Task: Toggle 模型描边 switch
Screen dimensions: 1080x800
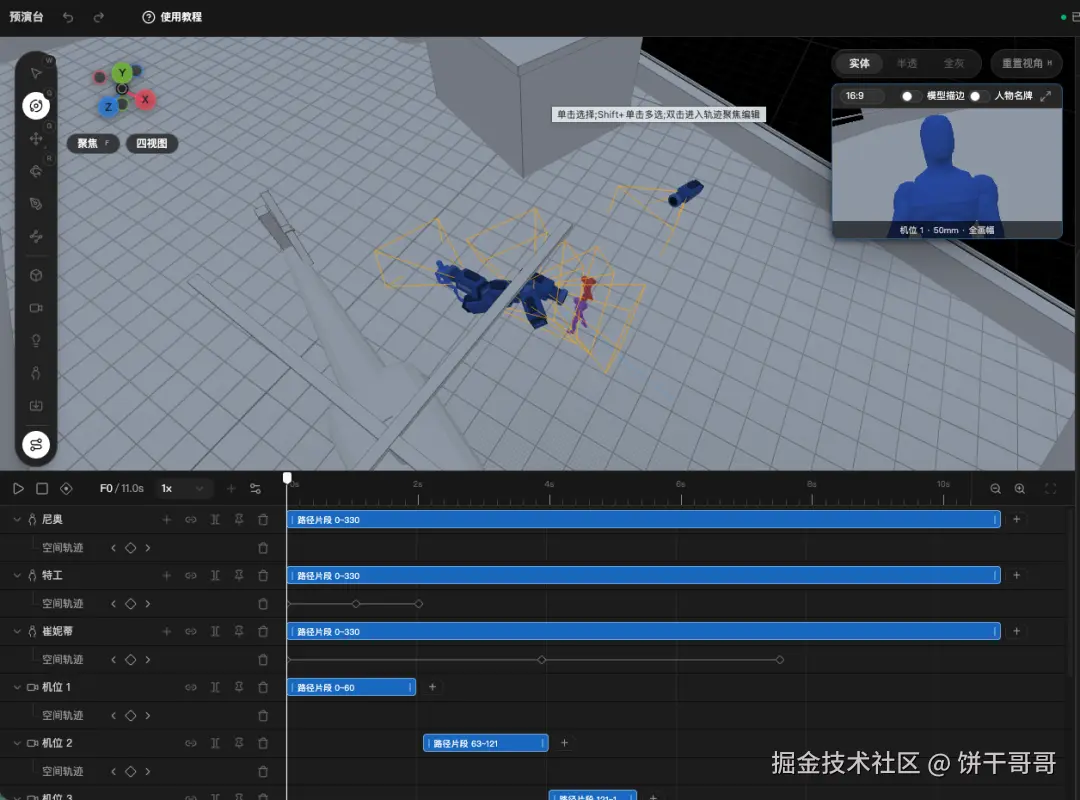Action: pyautogui.click(x=911, y=96)
